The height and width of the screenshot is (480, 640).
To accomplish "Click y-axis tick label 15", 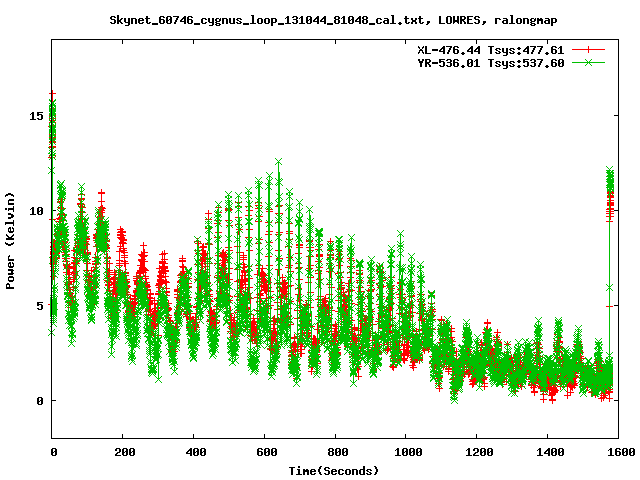I will (36, 116).
